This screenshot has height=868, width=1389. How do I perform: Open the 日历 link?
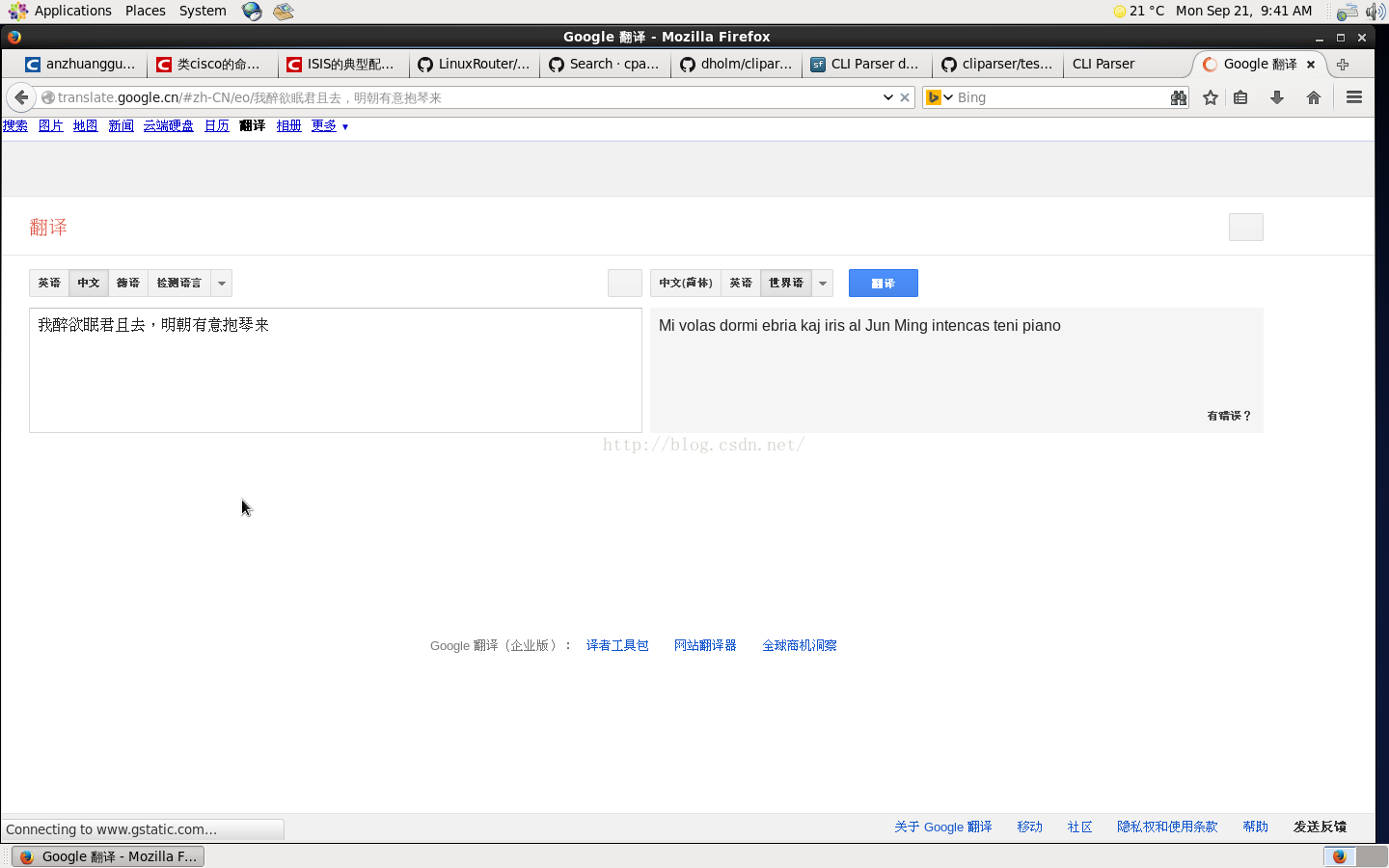217,125
